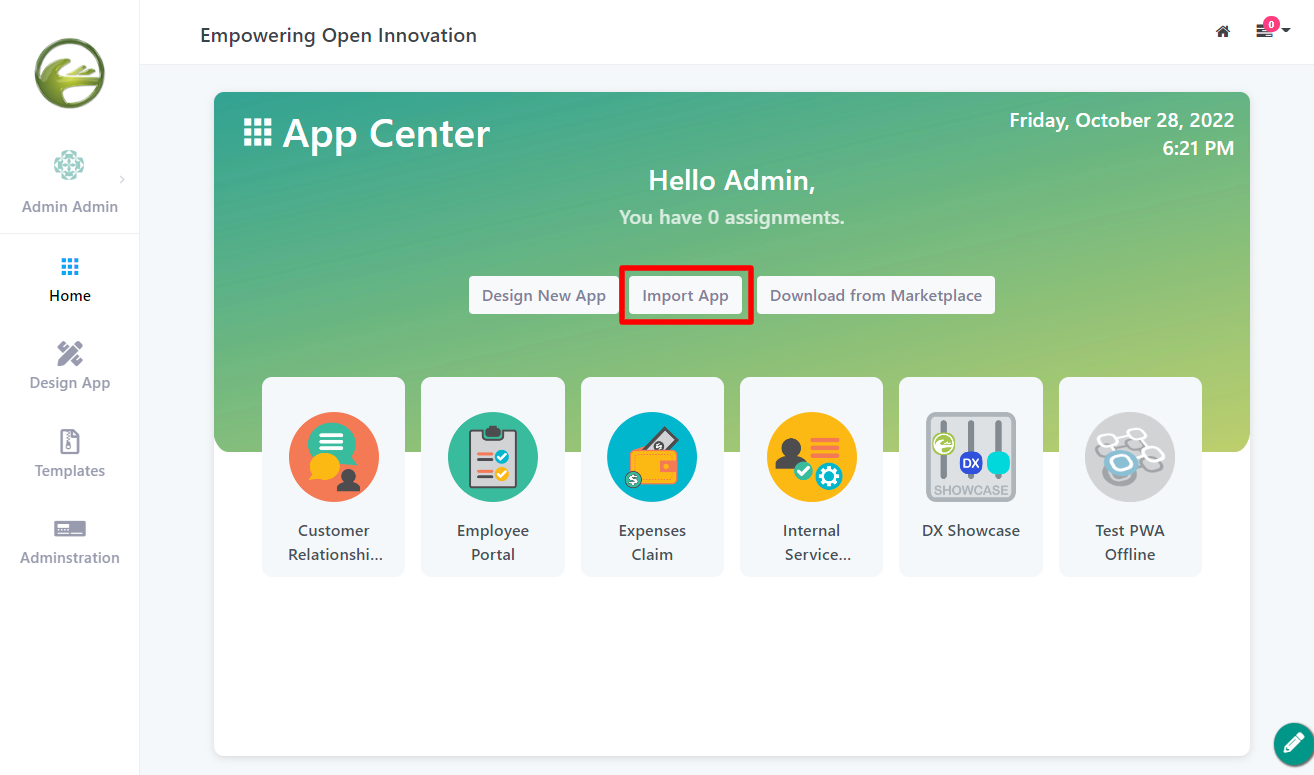Click the home icon in top bar
Viewport: 1314px width, 775px height.
click(x=1222, y=32)
